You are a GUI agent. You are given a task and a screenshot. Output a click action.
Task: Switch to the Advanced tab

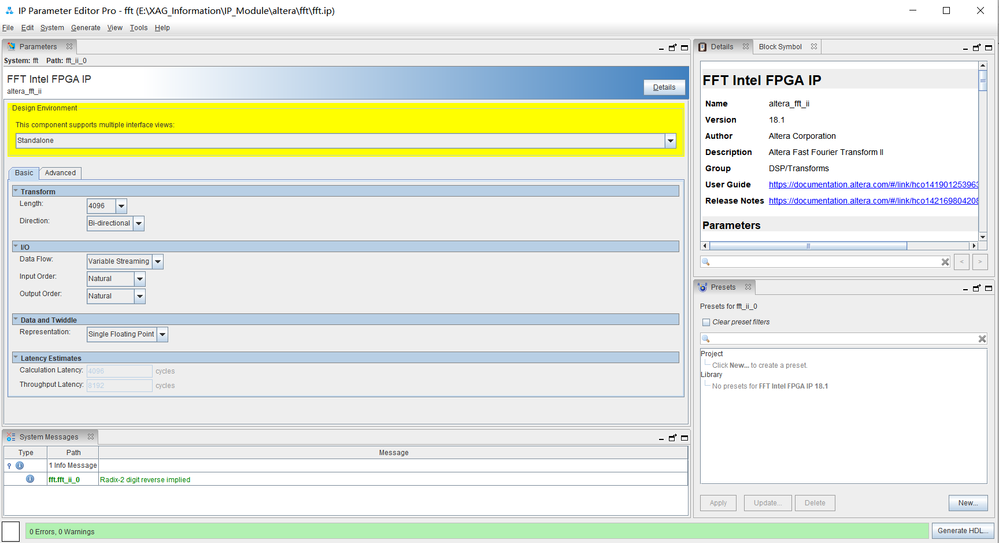pos(60,173)
